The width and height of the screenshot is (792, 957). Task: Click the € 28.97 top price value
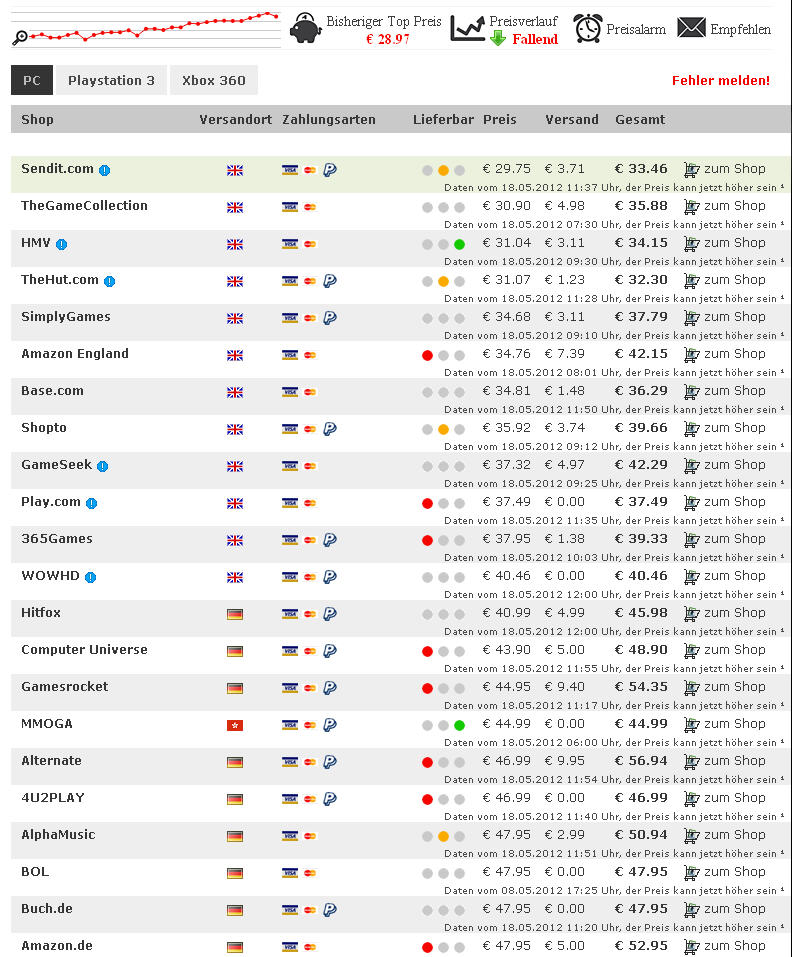[x=387, y=39]
